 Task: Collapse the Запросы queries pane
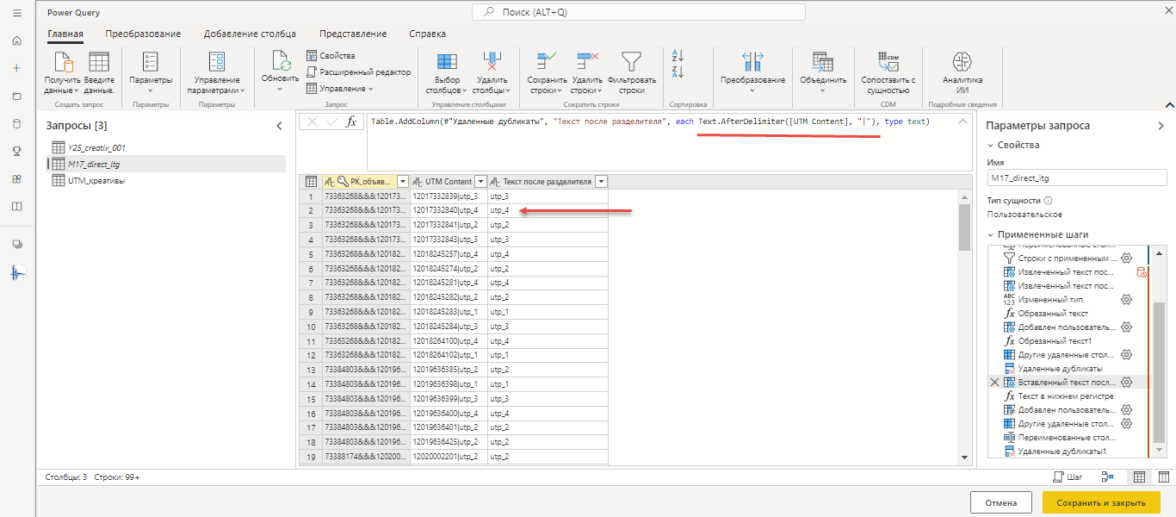pyautogui.click(x=279, y=126)
